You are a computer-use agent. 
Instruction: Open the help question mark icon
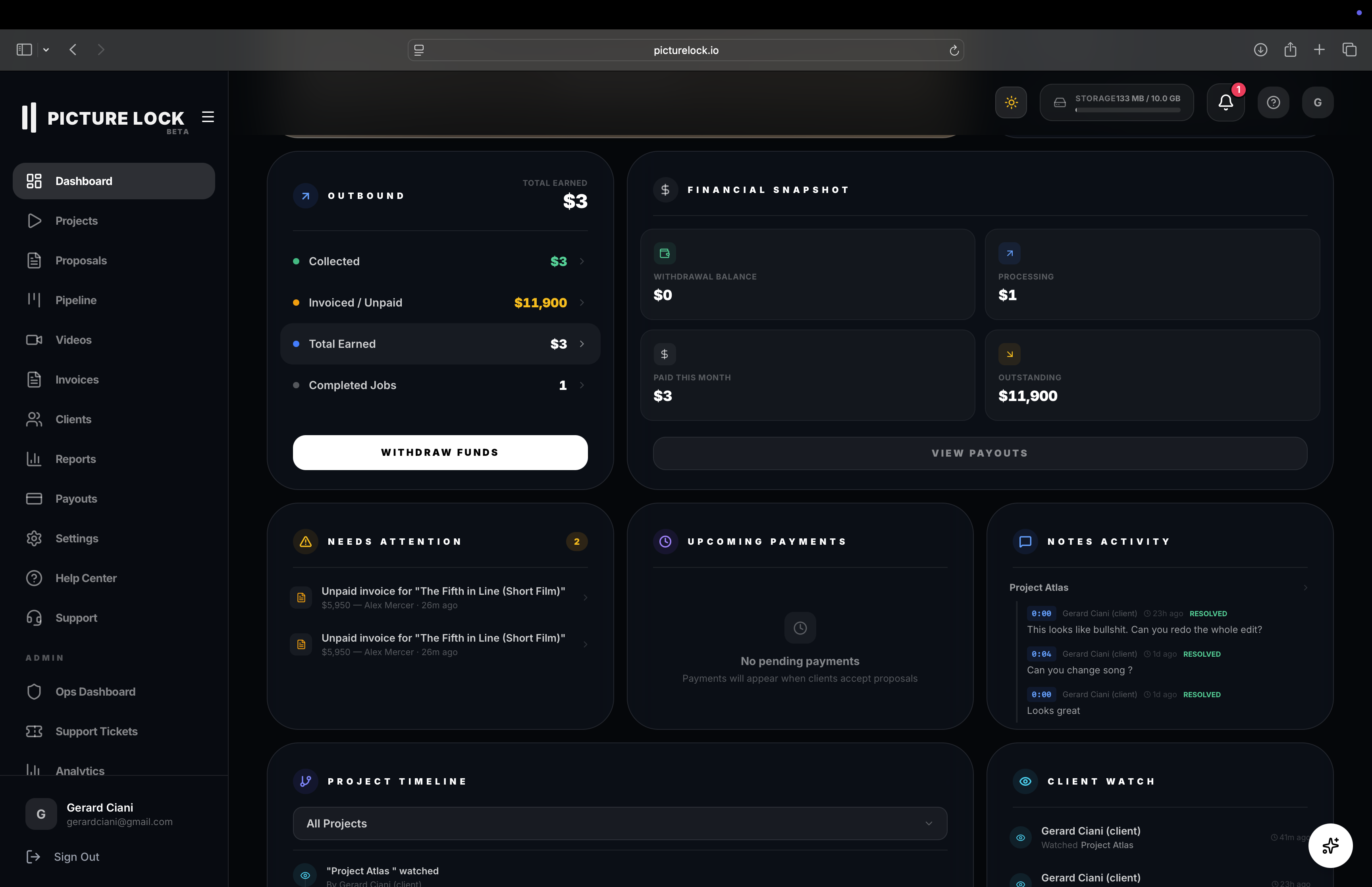[x=1273, y=102]
